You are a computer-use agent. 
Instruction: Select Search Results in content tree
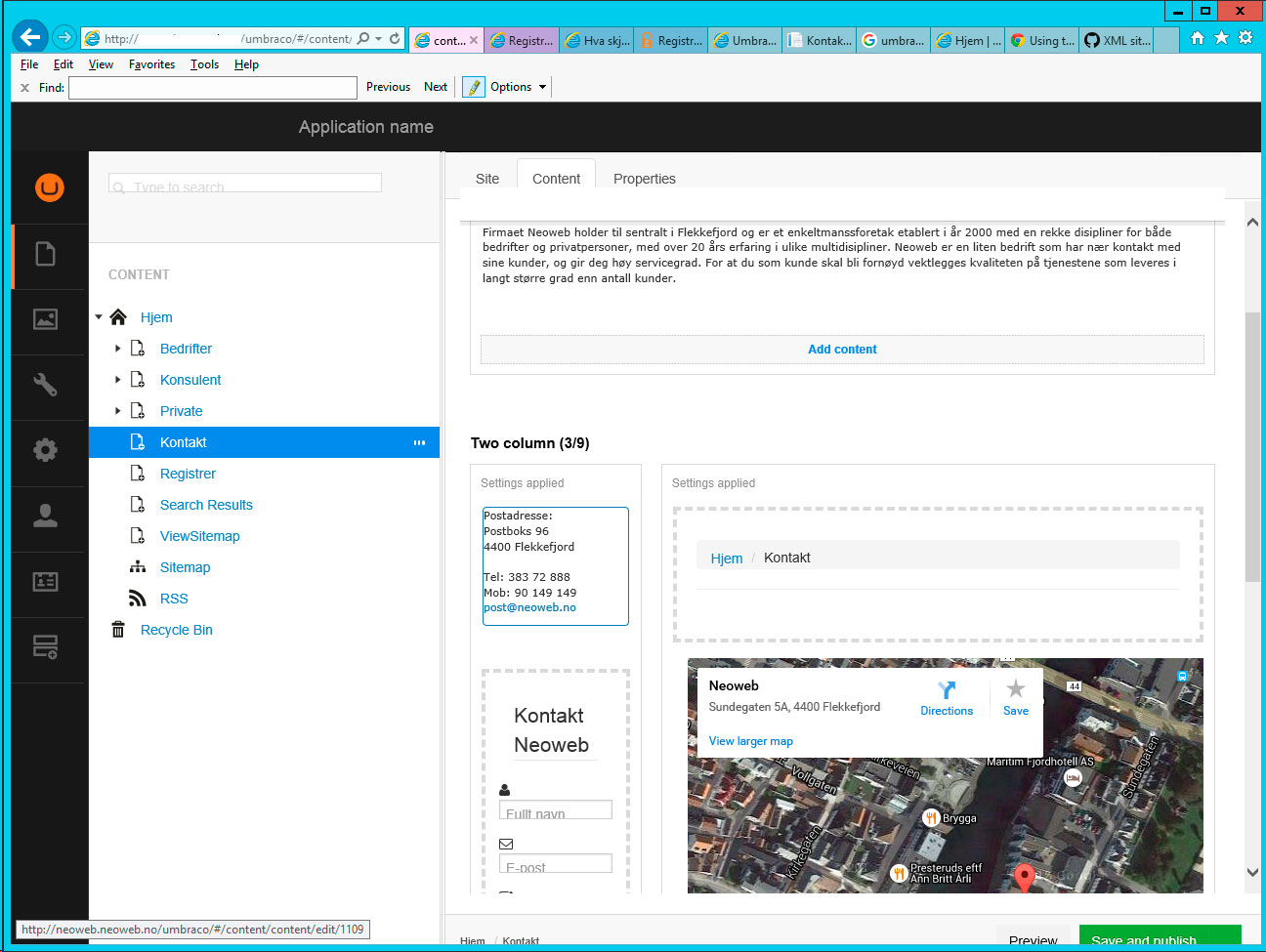click(206, 505)
